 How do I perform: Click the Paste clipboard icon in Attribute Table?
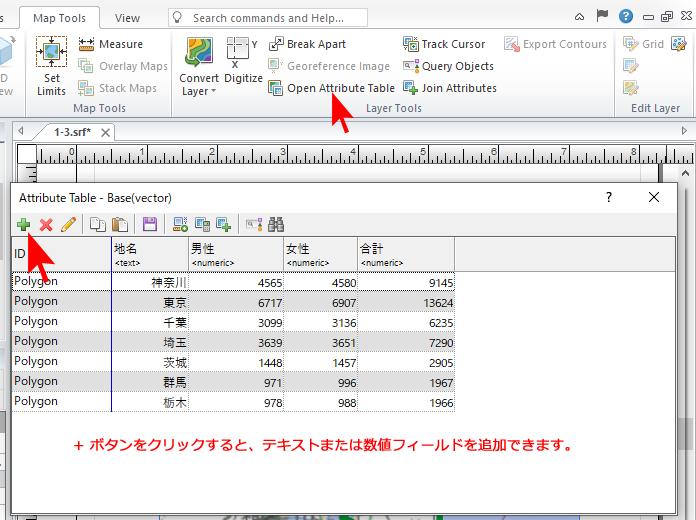(120, 225)
